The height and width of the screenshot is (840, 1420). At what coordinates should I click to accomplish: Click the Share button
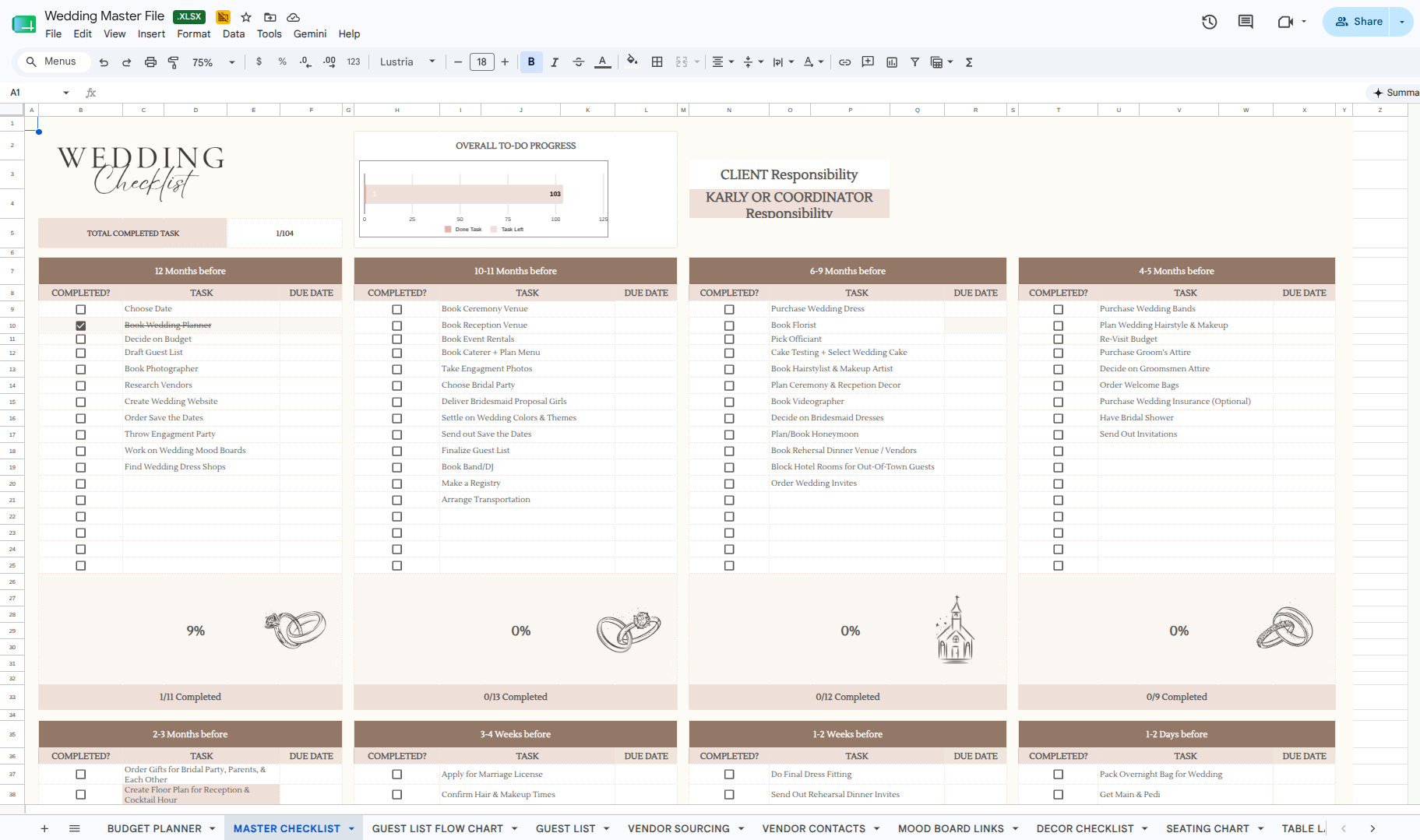pyautogui.click(x=1358, y=22)
